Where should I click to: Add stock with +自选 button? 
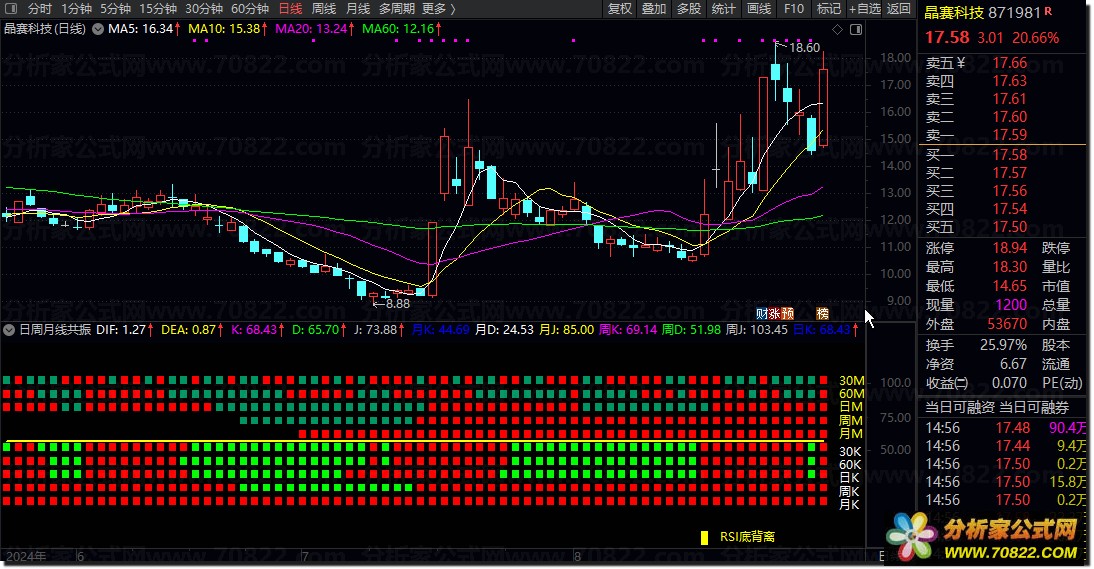pyautogui.click(x=865, y=9)
